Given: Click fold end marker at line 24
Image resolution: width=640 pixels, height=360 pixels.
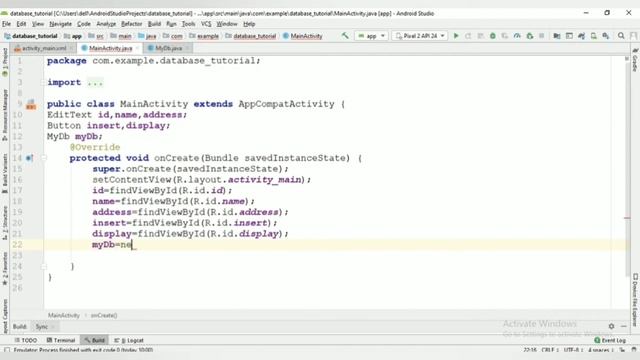Looking at the screenshot, I should point(43,267).
